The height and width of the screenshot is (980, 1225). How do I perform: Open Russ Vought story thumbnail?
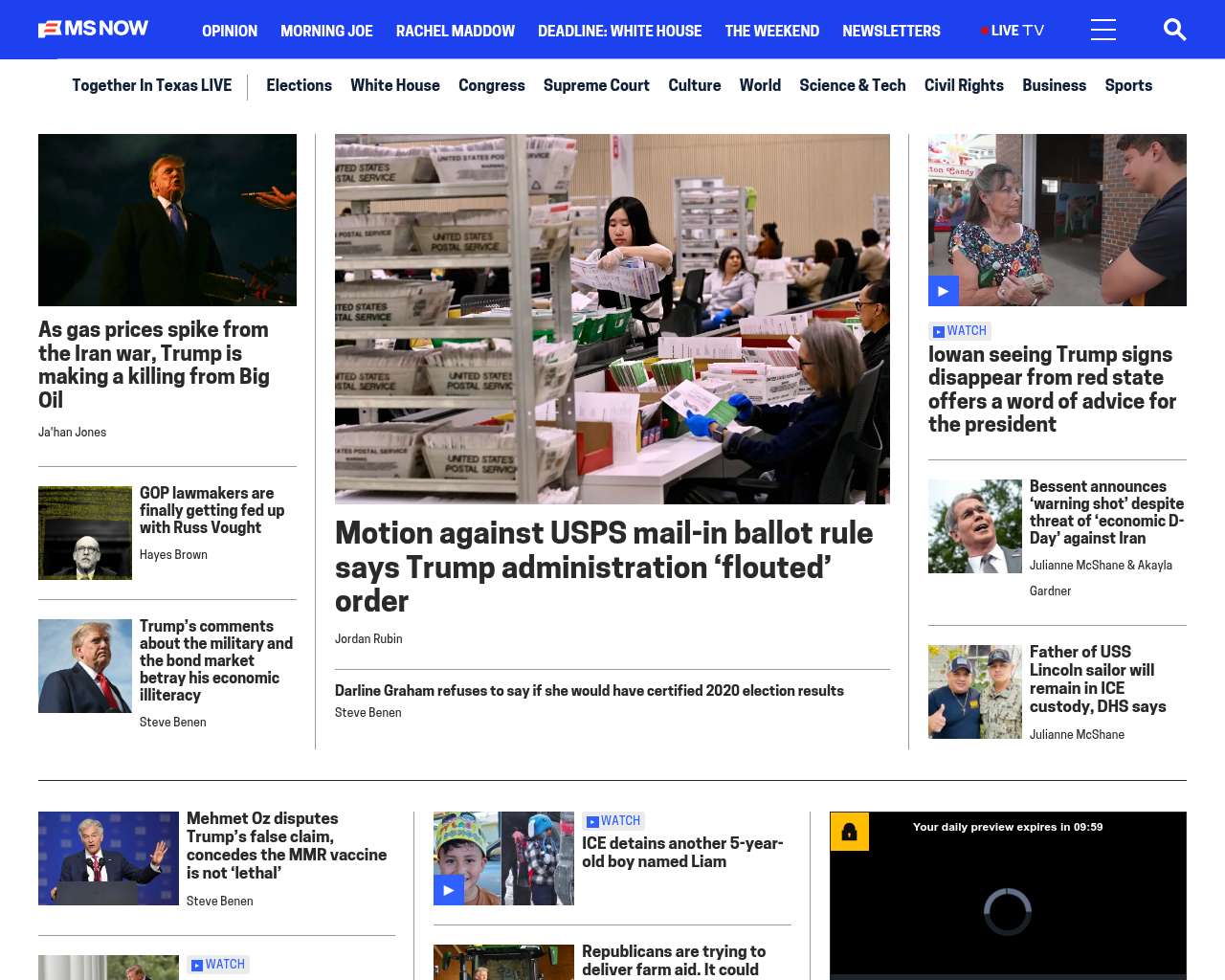pos(85,533)
